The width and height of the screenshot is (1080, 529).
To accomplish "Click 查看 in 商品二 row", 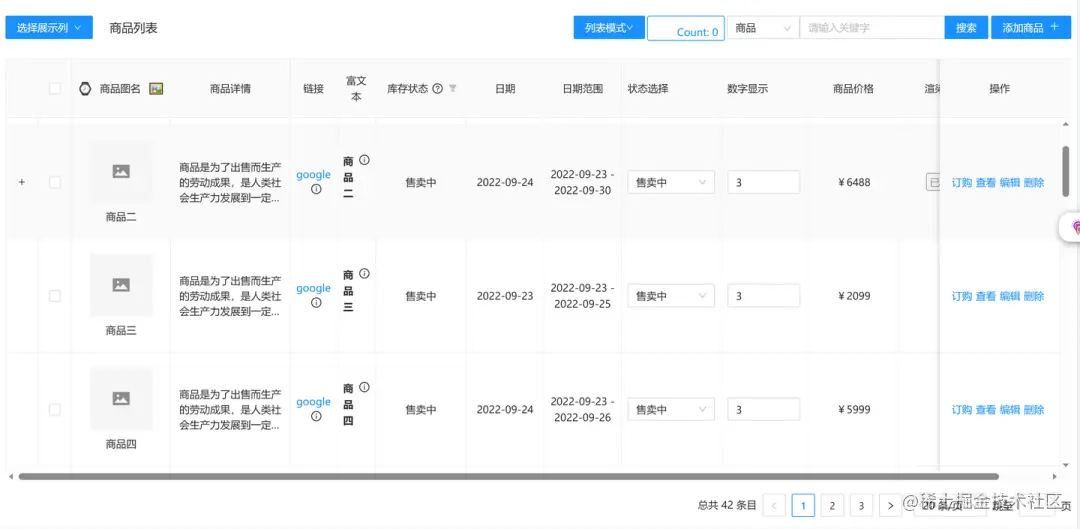I will click(986, 183).
